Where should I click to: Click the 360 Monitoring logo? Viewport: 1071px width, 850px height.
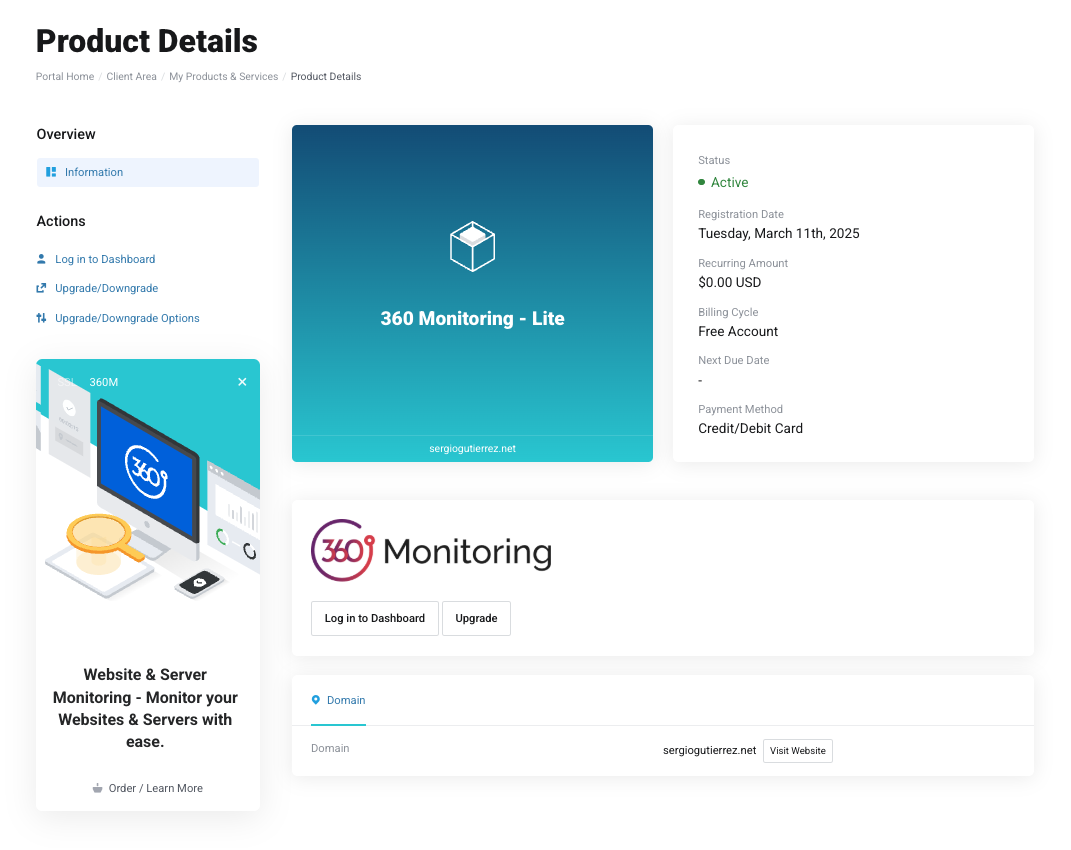pos(431,550)
